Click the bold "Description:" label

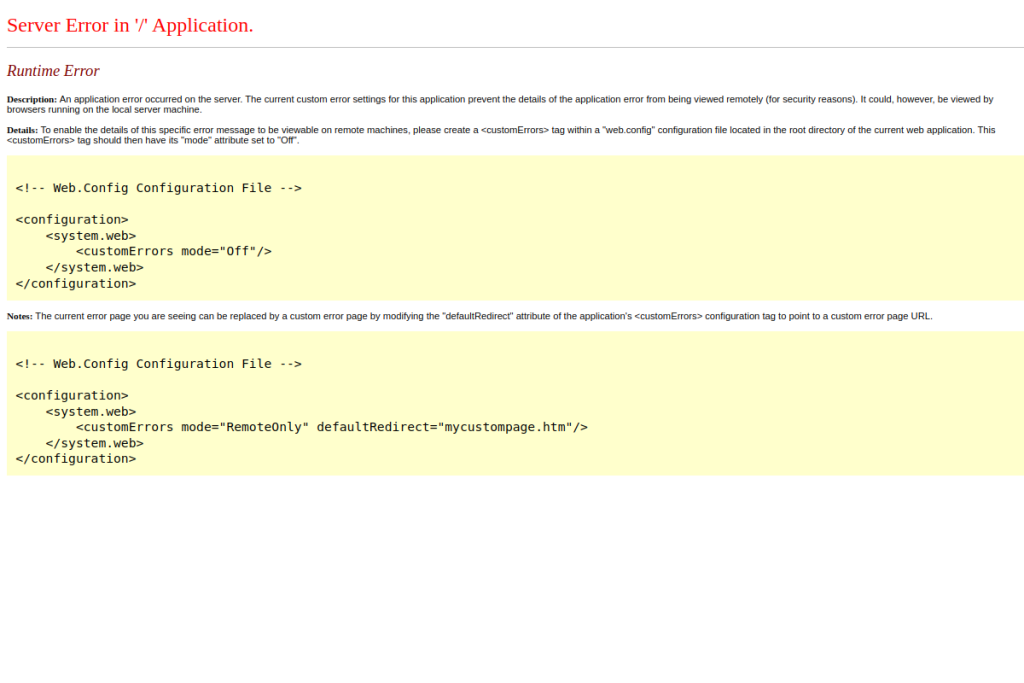coord(32,99)
